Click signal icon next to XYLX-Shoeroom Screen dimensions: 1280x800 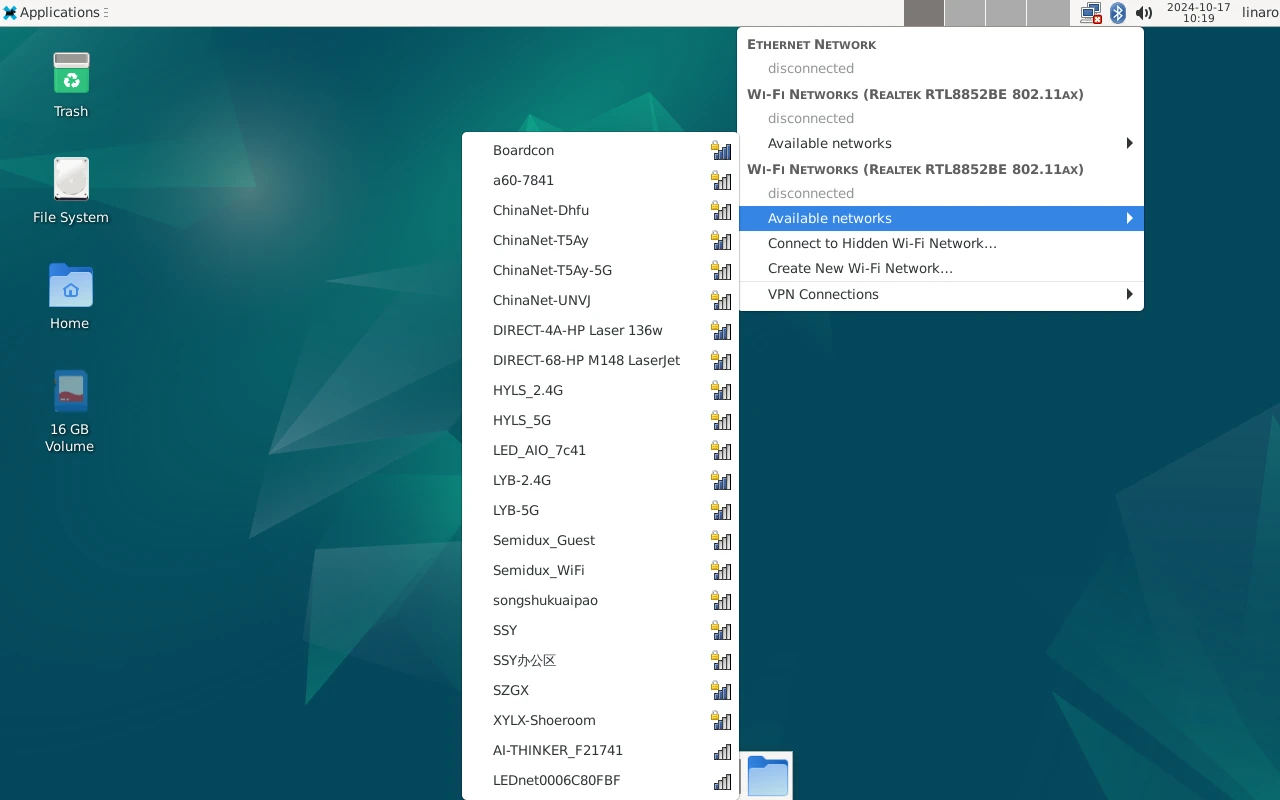pos(721,720)
